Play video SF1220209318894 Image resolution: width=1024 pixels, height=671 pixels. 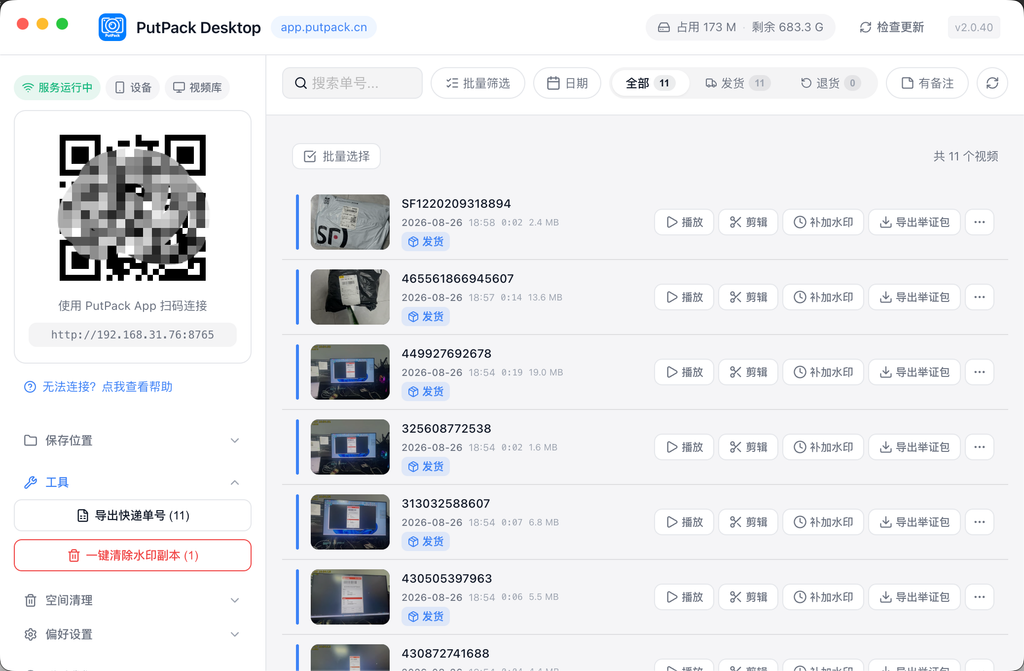pyautogui.click(x=684, y=222)
